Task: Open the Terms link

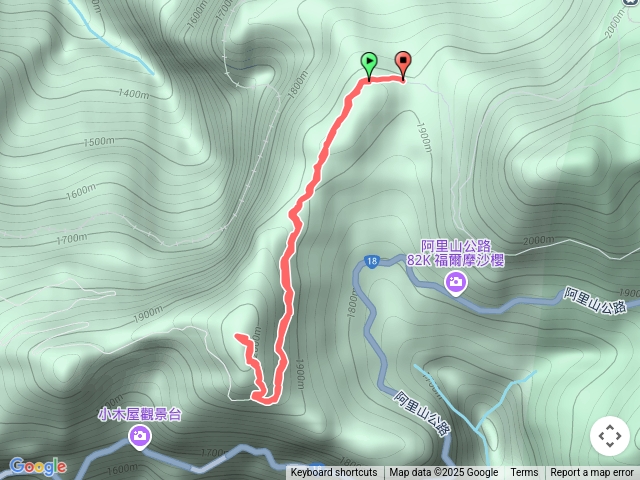Action: coord(524,473)
